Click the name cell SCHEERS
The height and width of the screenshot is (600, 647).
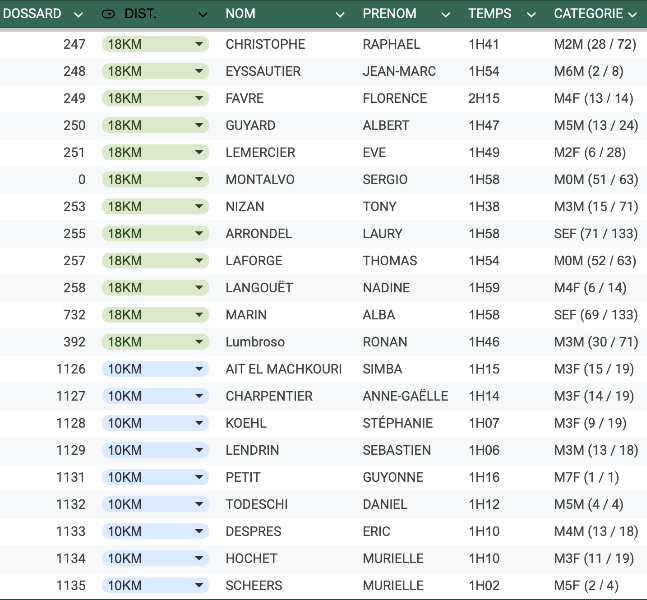click(254, 586)
